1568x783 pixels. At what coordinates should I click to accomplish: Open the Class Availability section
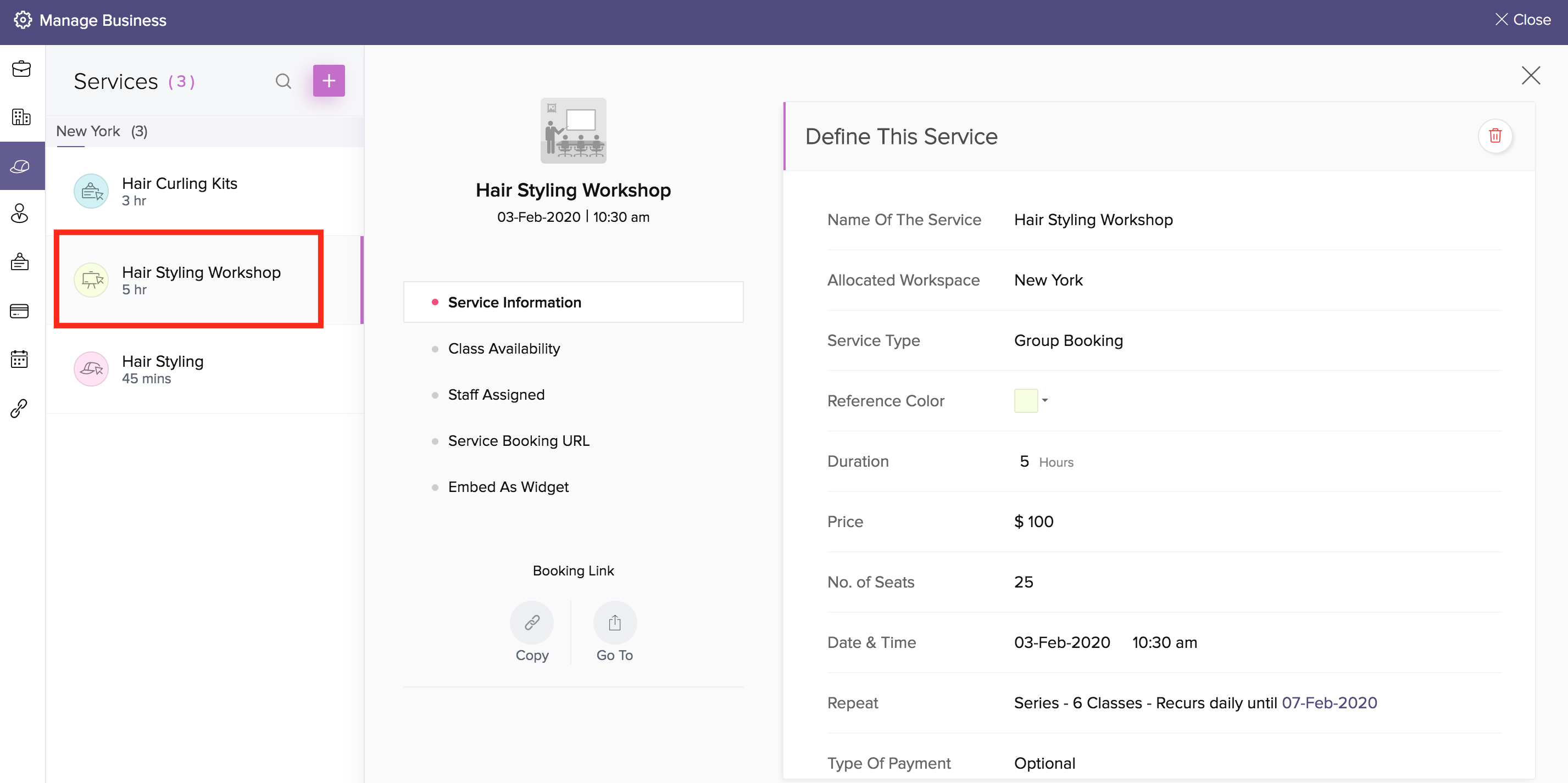point(503,349)
